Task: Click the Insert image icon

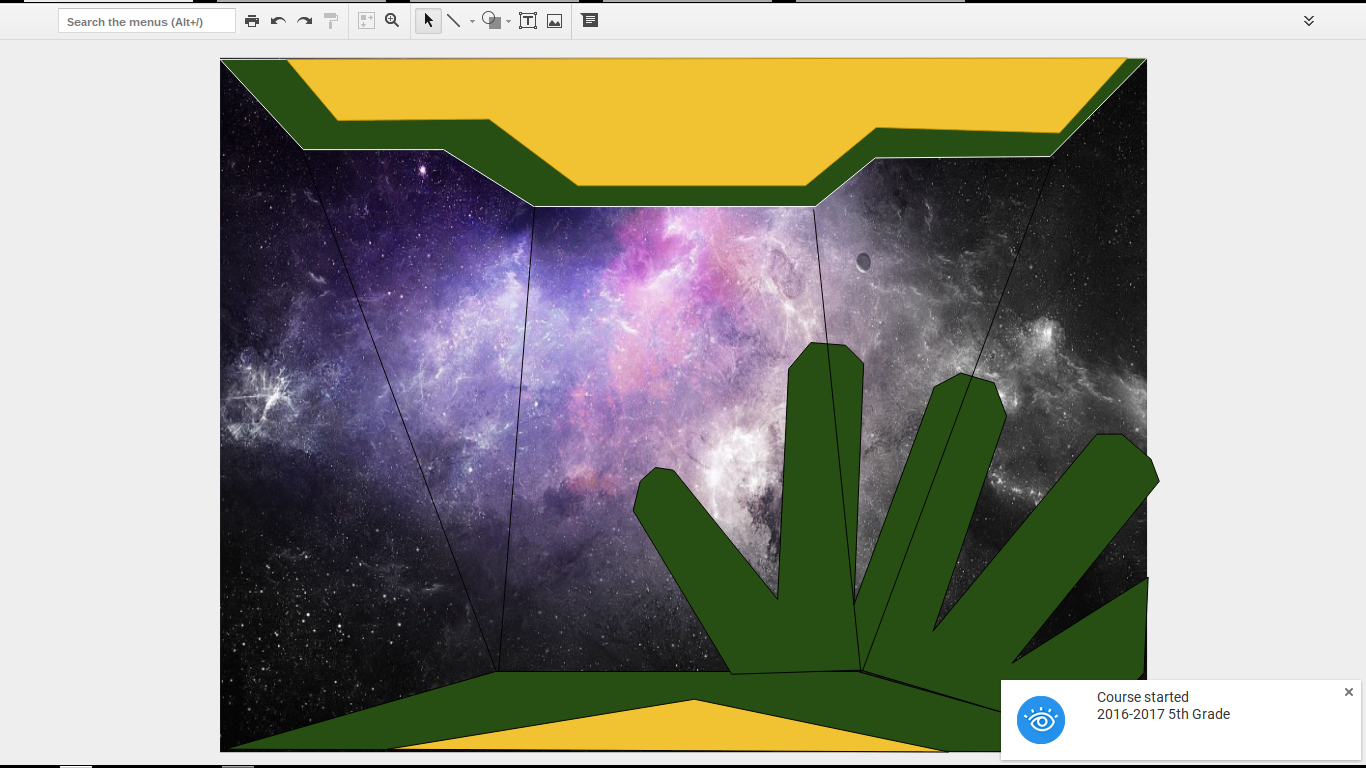Action: pos(554,21)
